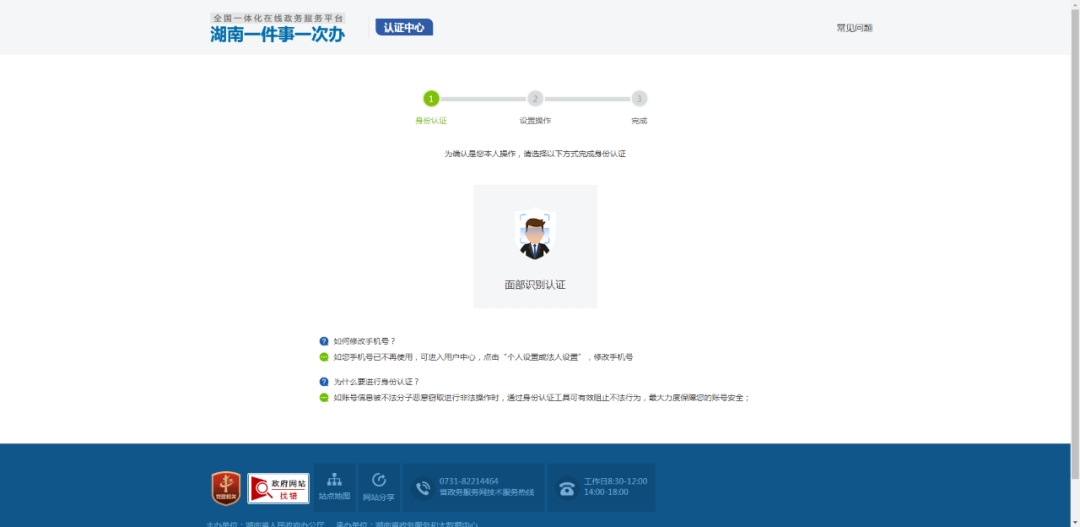Click the green answer icon about phone number
This screenshot has height=527, width=1080.
click(x=324, y=357)
